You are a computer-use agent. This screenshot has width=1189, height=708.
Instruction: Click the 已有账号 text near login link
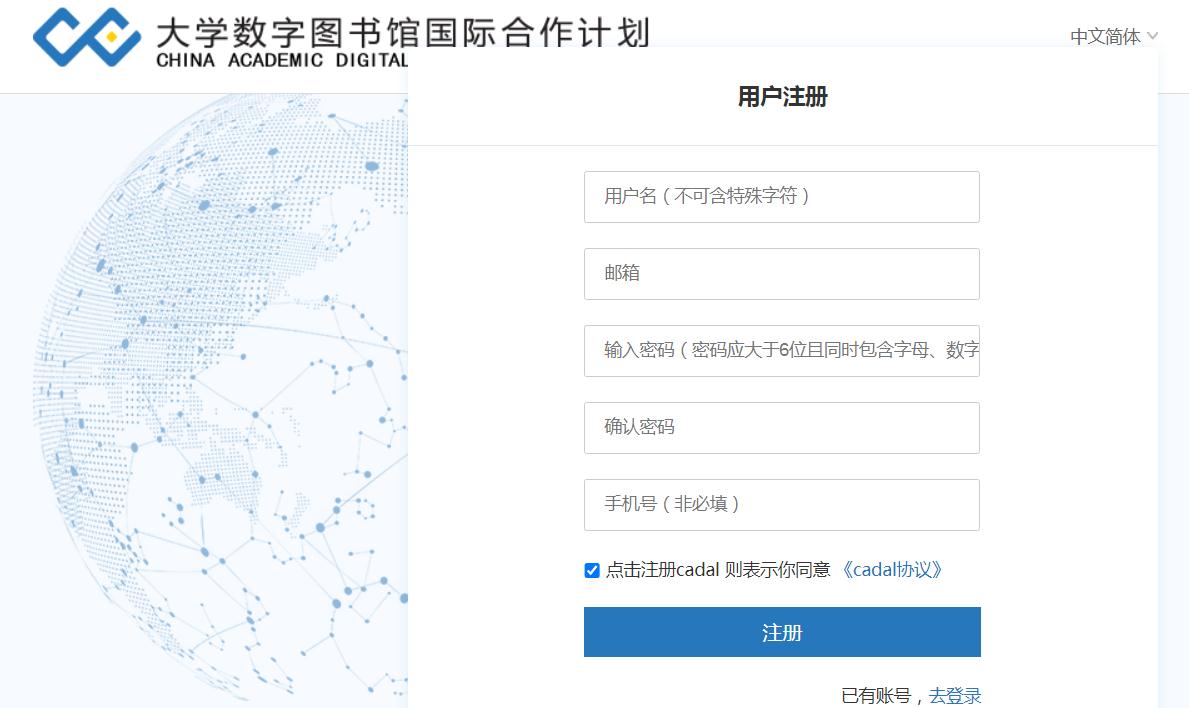point(875,696)
